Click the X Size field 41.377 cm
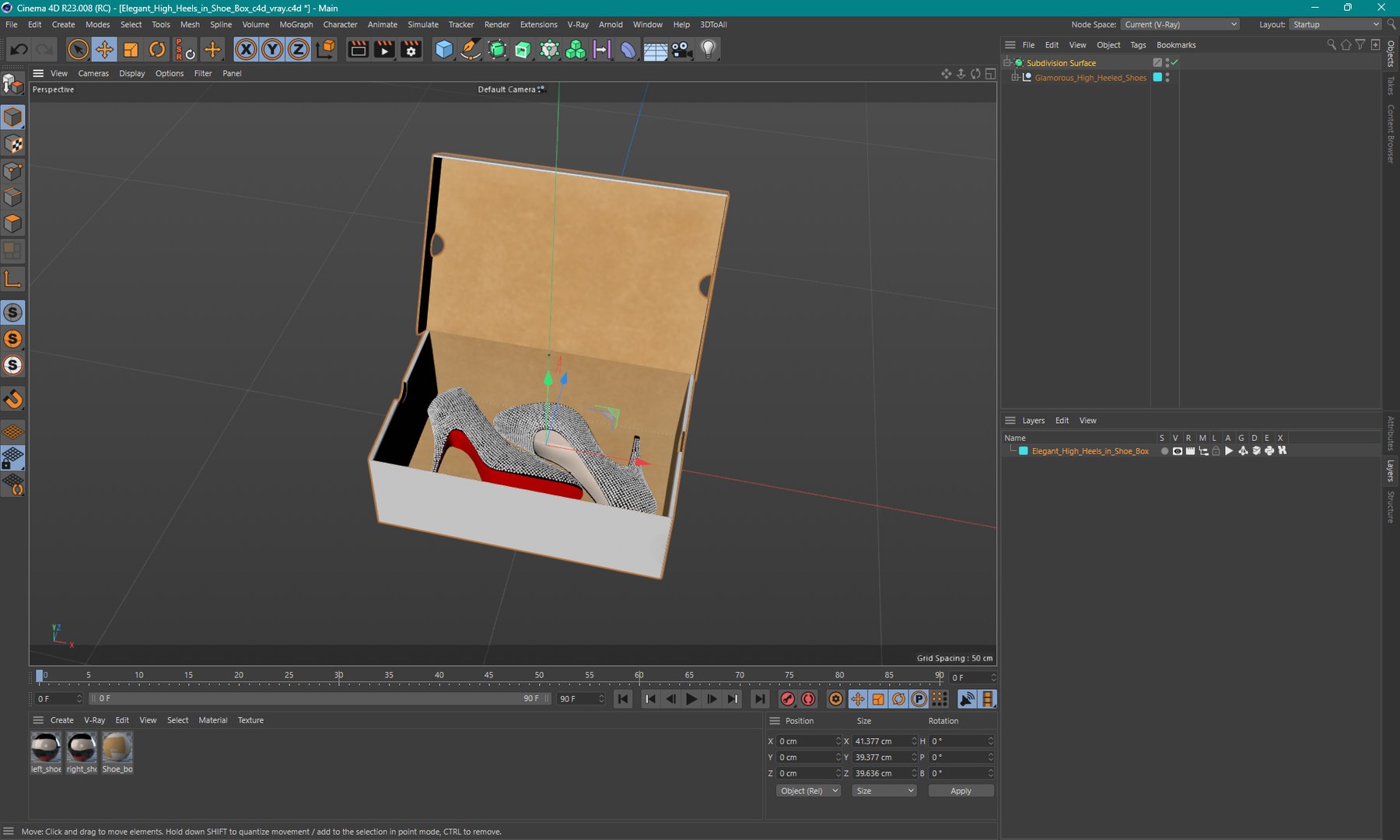 click(881, 741)
